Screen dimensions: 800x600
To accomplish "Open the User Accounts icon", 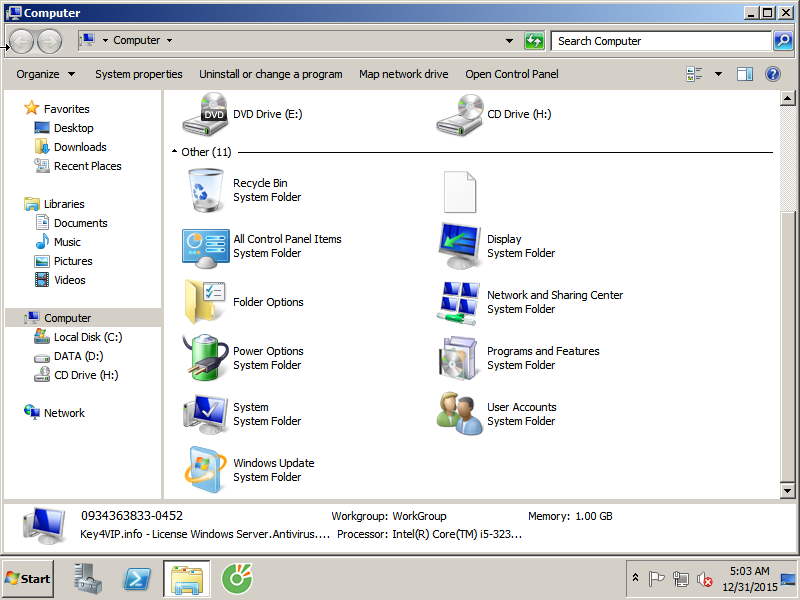I will [459, 414].
